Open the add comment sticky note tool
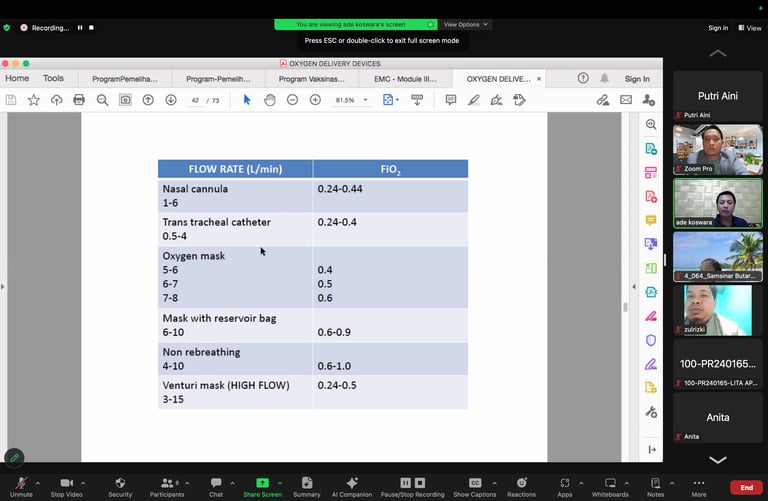The height and width of the screenshot is (501, 768). point(451,100)
